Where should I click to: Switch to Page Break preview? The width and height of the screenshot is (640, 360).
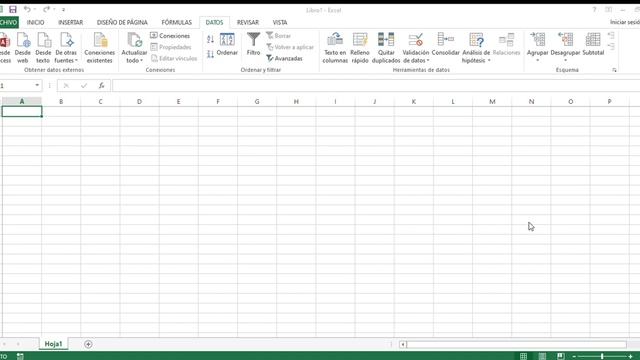point(561,356)
